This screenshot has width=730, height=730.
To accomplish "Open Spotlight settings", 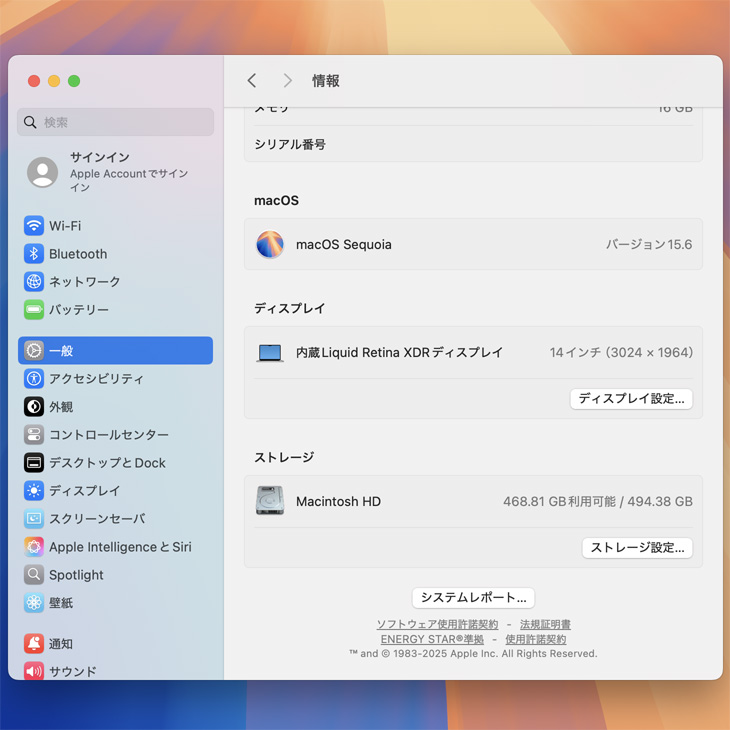I will 76,575.
